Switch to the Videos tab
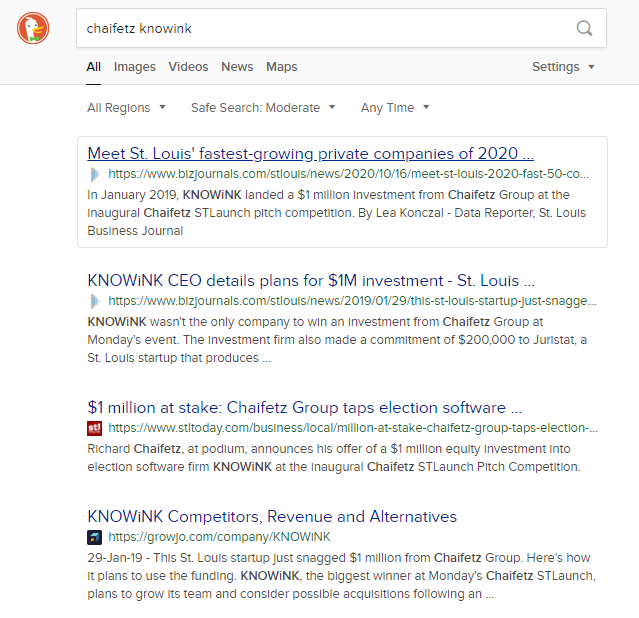This screenshot has height=618, width=639. tap(188, 67)
